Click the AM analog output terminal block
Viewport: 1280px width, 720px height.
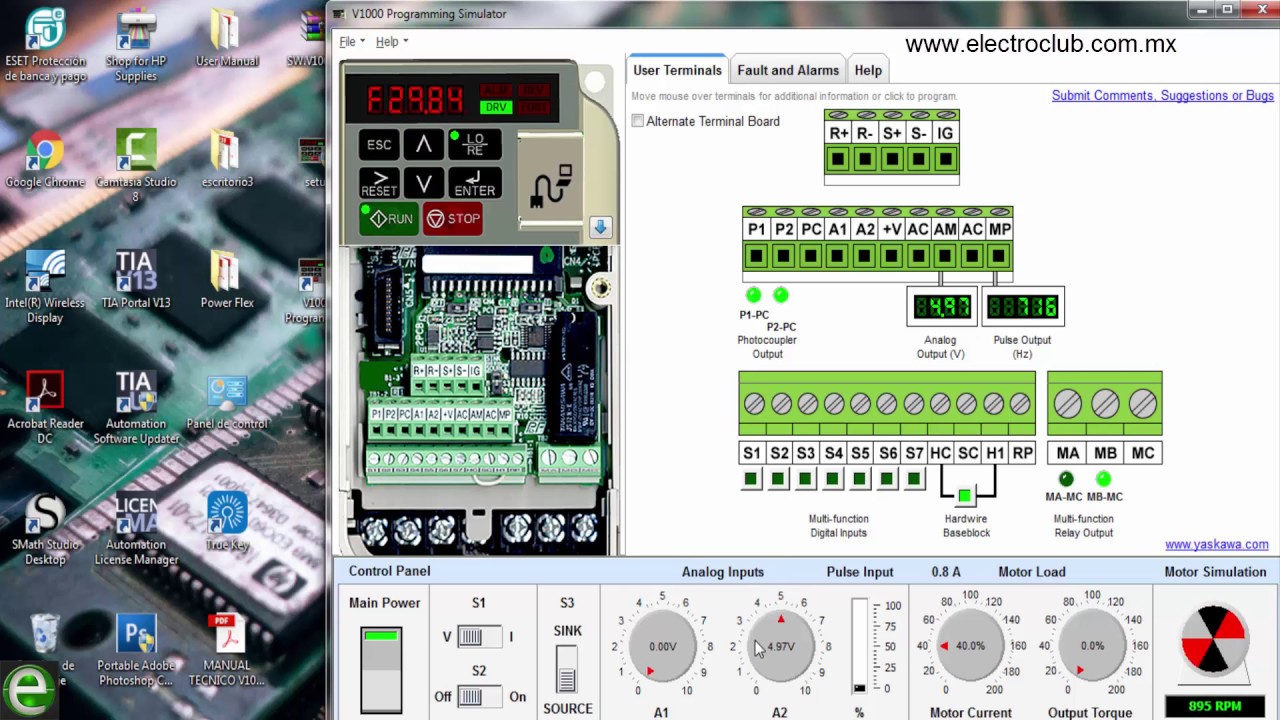tap(945, 256)
